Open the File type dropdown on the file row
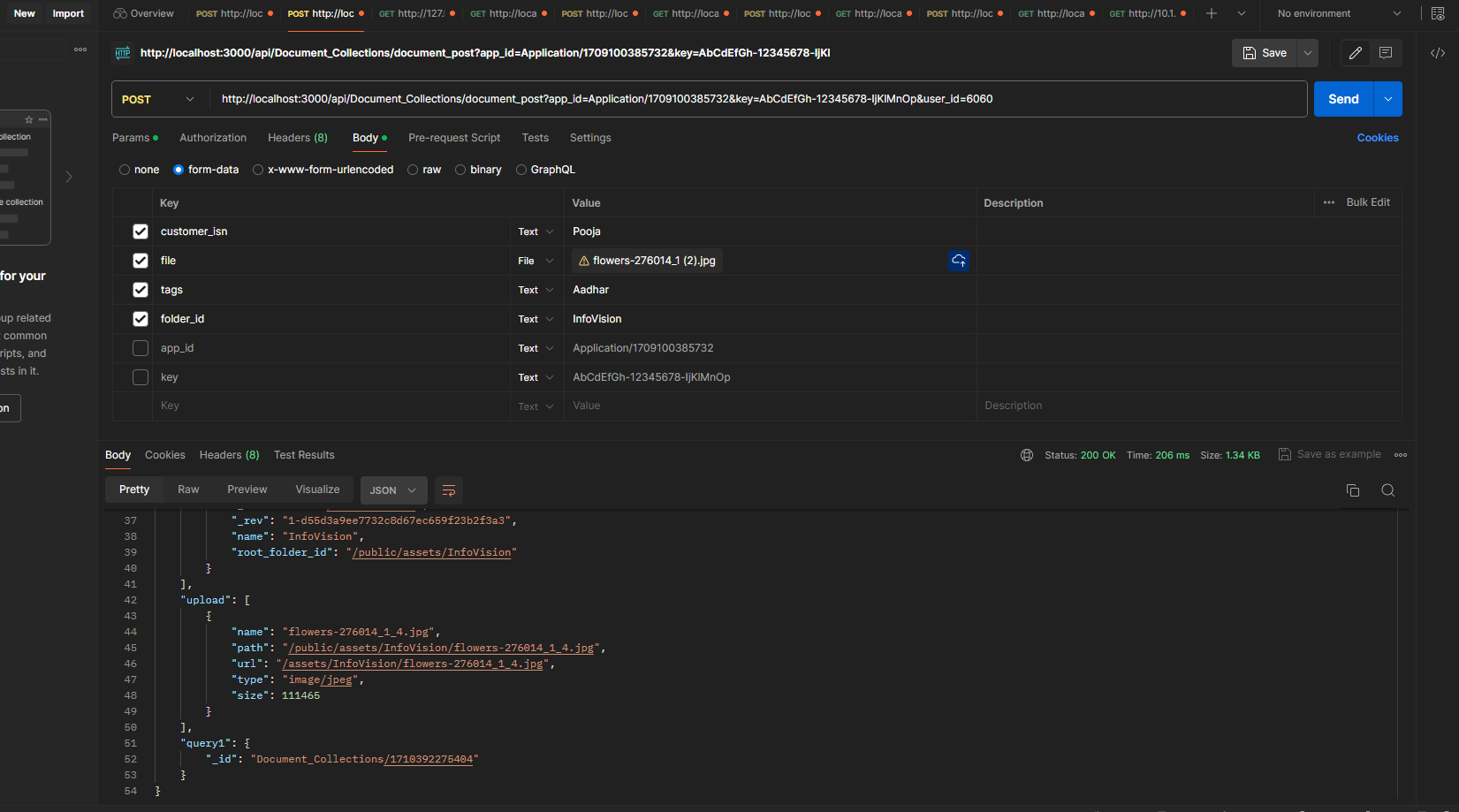 pyautogui.click(x=536, y=260)
